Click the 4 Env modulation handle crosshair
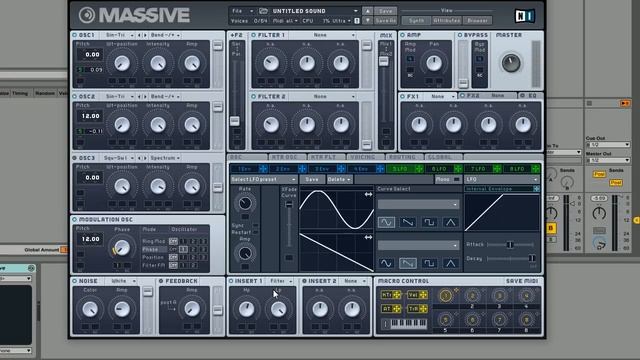The height and width of the screenshot is (360, 640). point(380,169)
